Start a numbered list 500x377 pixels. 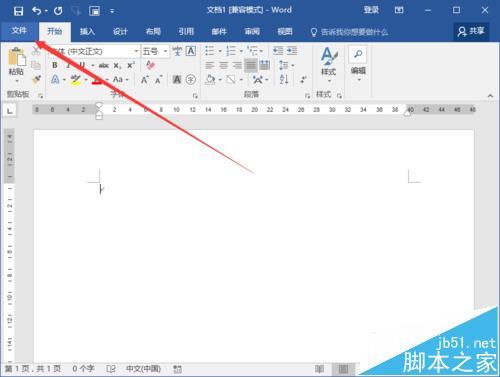pos(231,51)
